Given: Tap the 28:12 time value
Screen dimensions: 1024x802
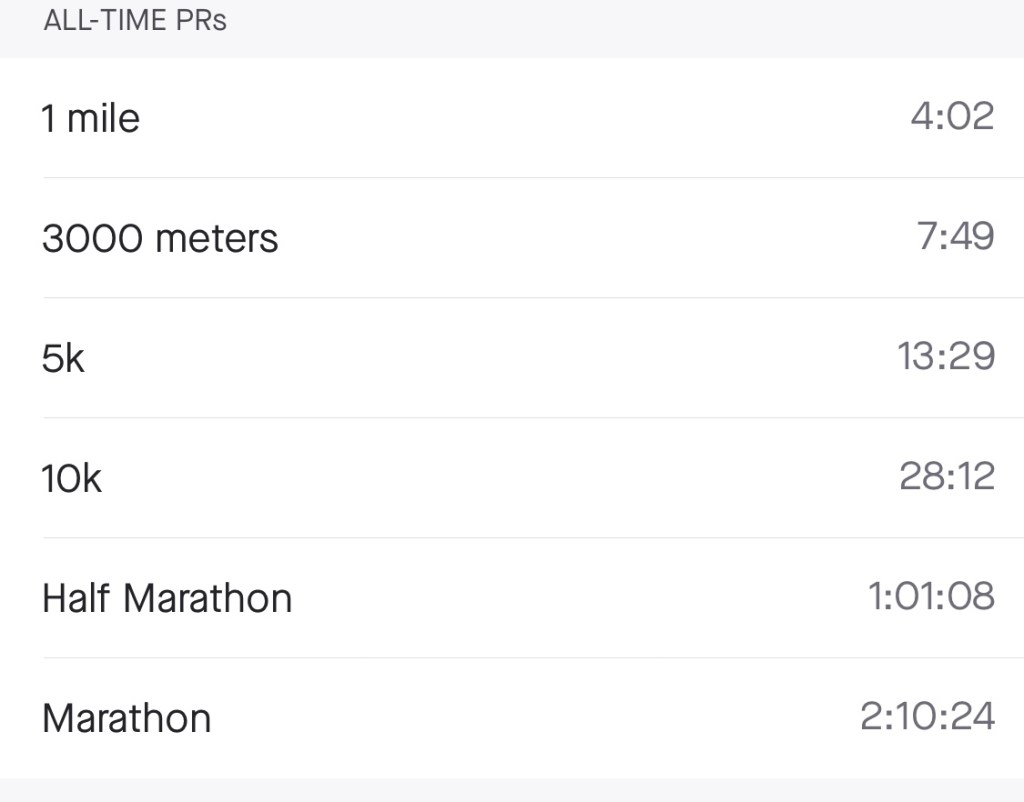Looking at the screenshot, I should [x=947, y=477].
